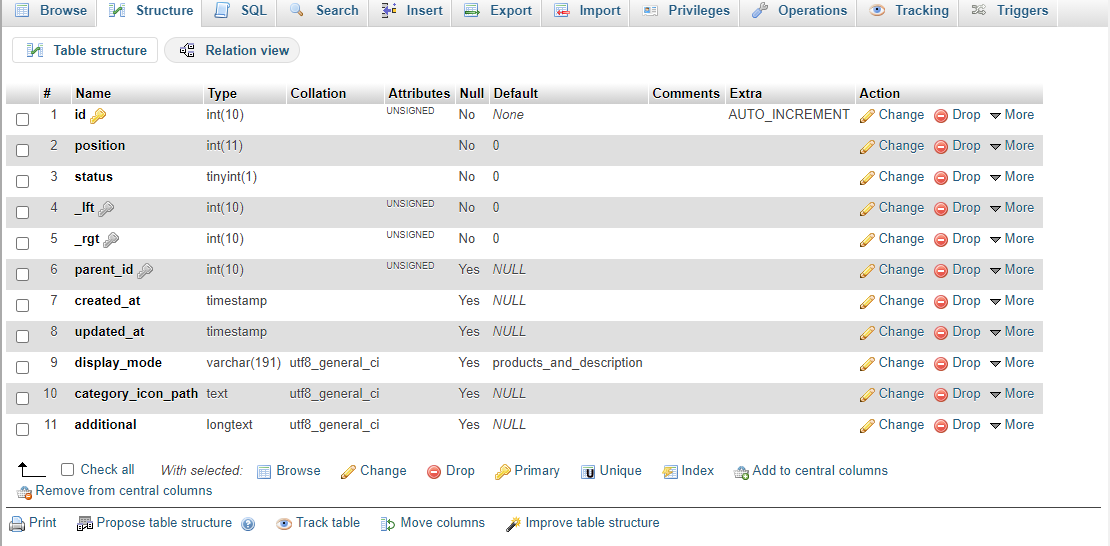
Task: Open the Export tab
Action: [497, 11]
